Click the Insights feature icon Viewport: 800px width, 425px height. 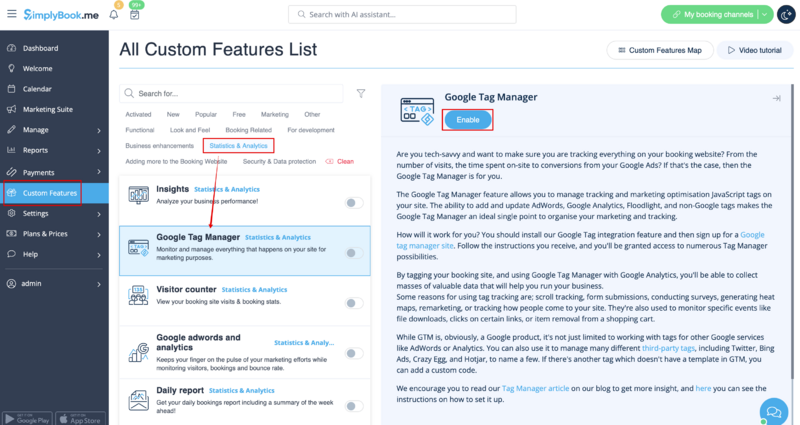tap(139, 195)
